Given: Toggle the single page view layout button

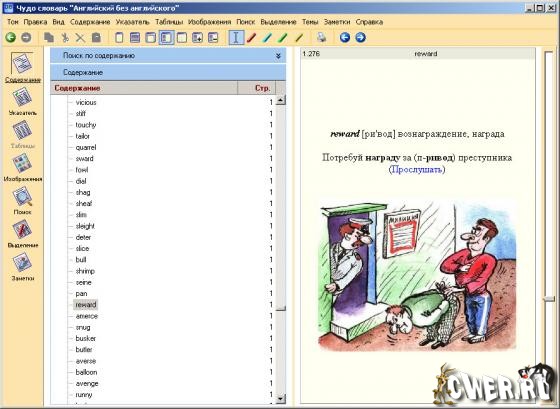Looking at the screenshot, I should point(119,37).
